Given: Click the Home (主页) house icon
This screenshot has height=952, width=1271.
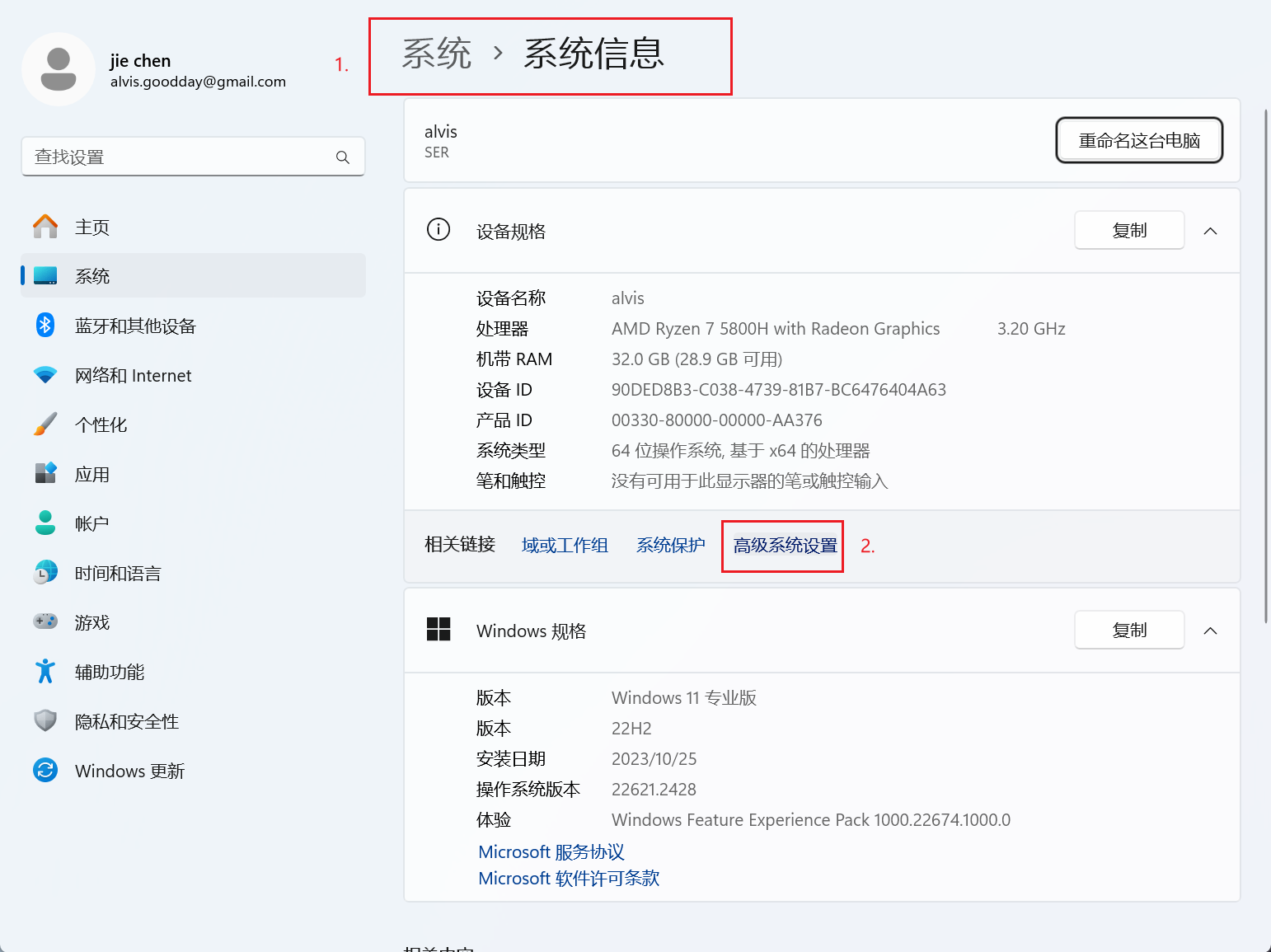Looking at the screenshot, I should pyautogui.click(x=45, y=227).
